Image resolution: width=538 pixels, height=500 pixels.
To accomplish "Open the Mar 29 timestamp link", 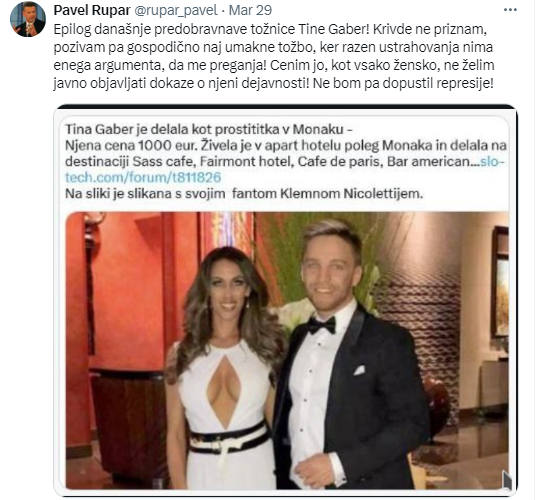I will click(x=250, y=10).
